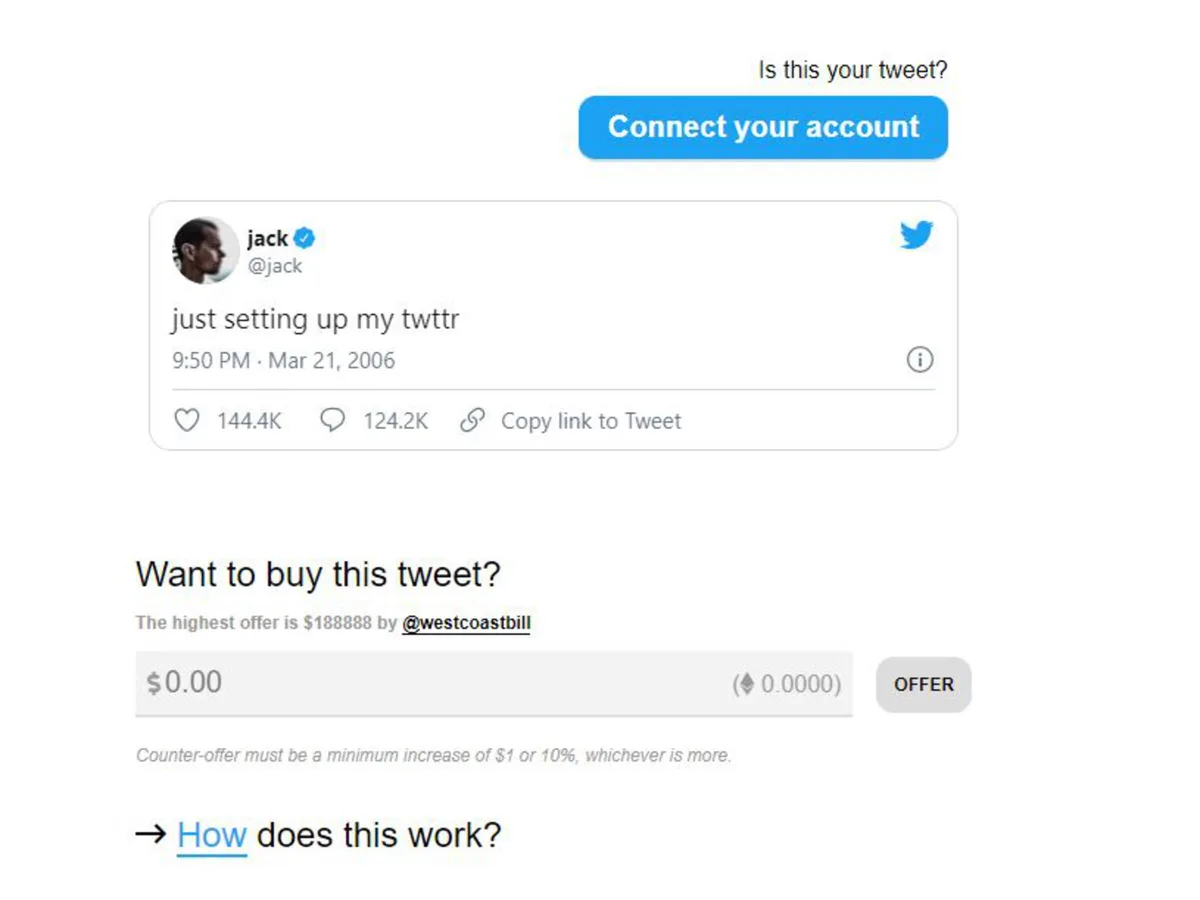Select the tweet text just setting up my twttr
The height and width of the screenshot is (900, 1200).
click(314, 319)
